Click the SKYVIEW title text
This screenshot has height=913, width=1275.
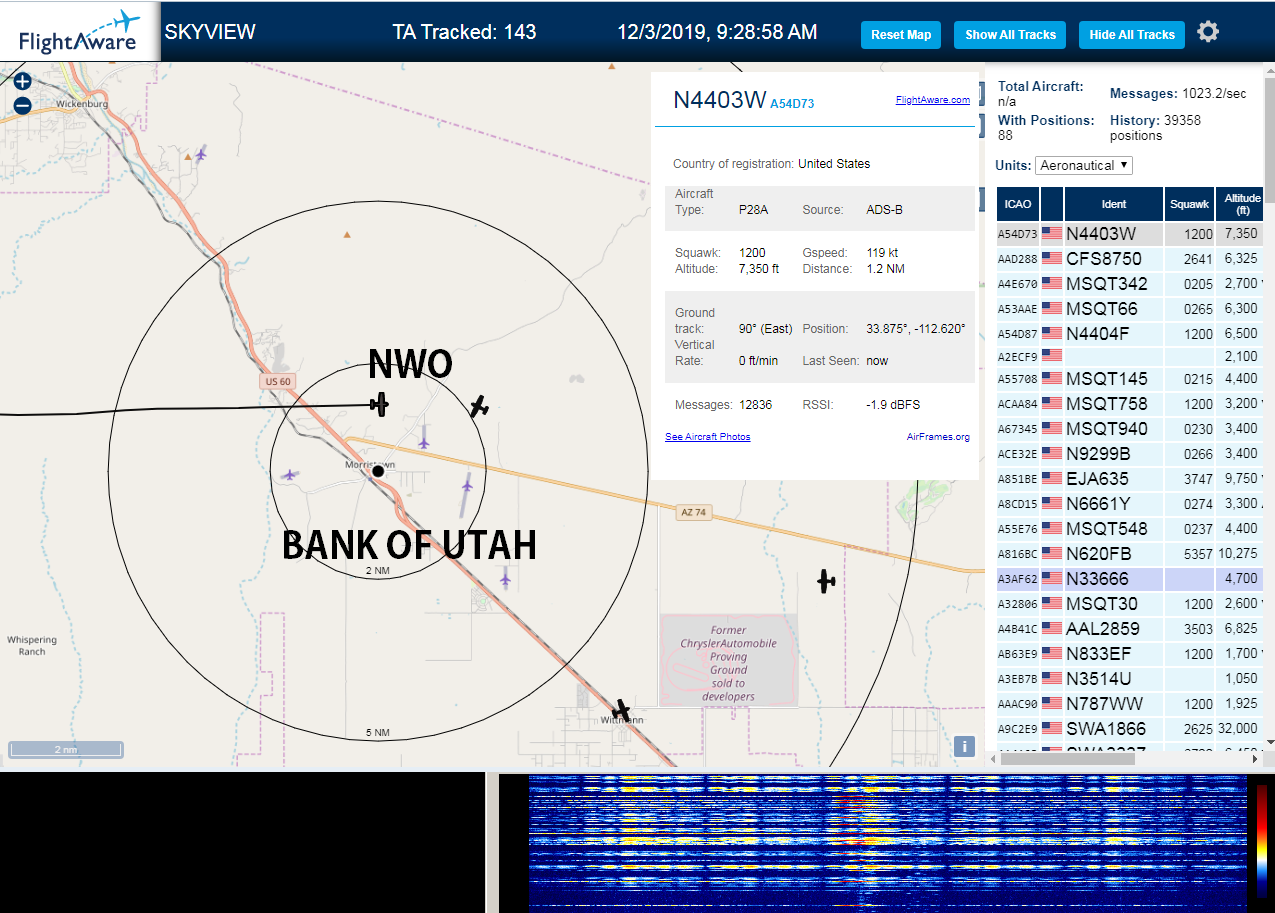(x=210, y=32)
